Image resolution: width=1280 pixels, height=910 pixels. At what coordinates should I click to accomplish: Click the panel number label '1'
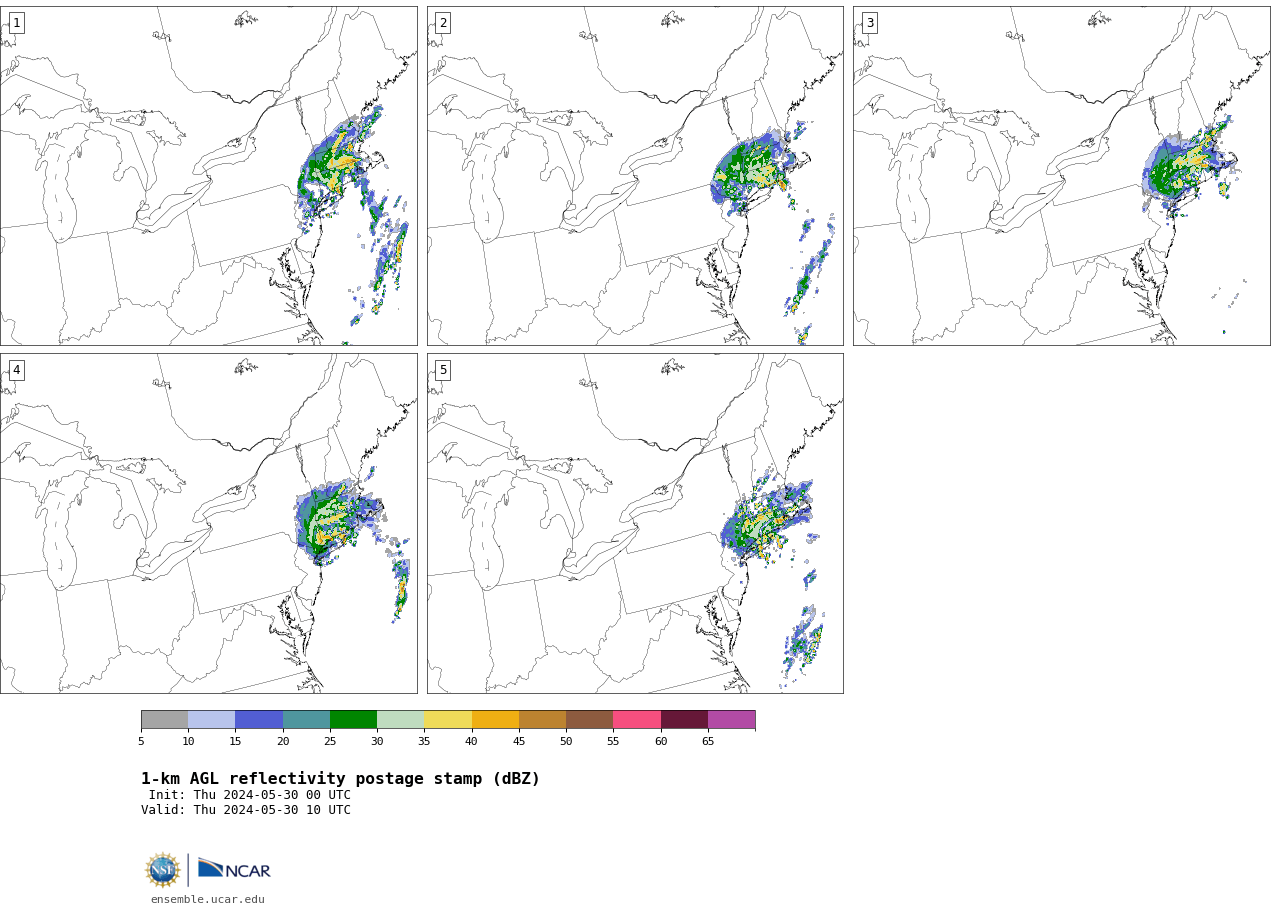point(16,23)
